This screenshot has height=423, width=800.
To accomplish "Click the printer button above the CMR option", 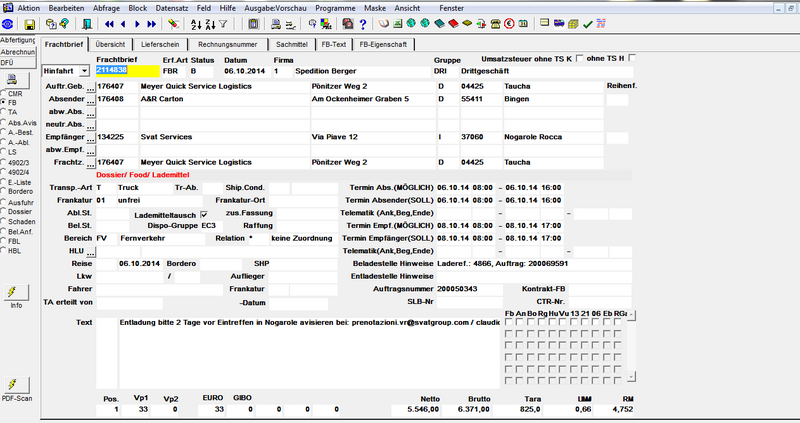I will coord(16,80).
